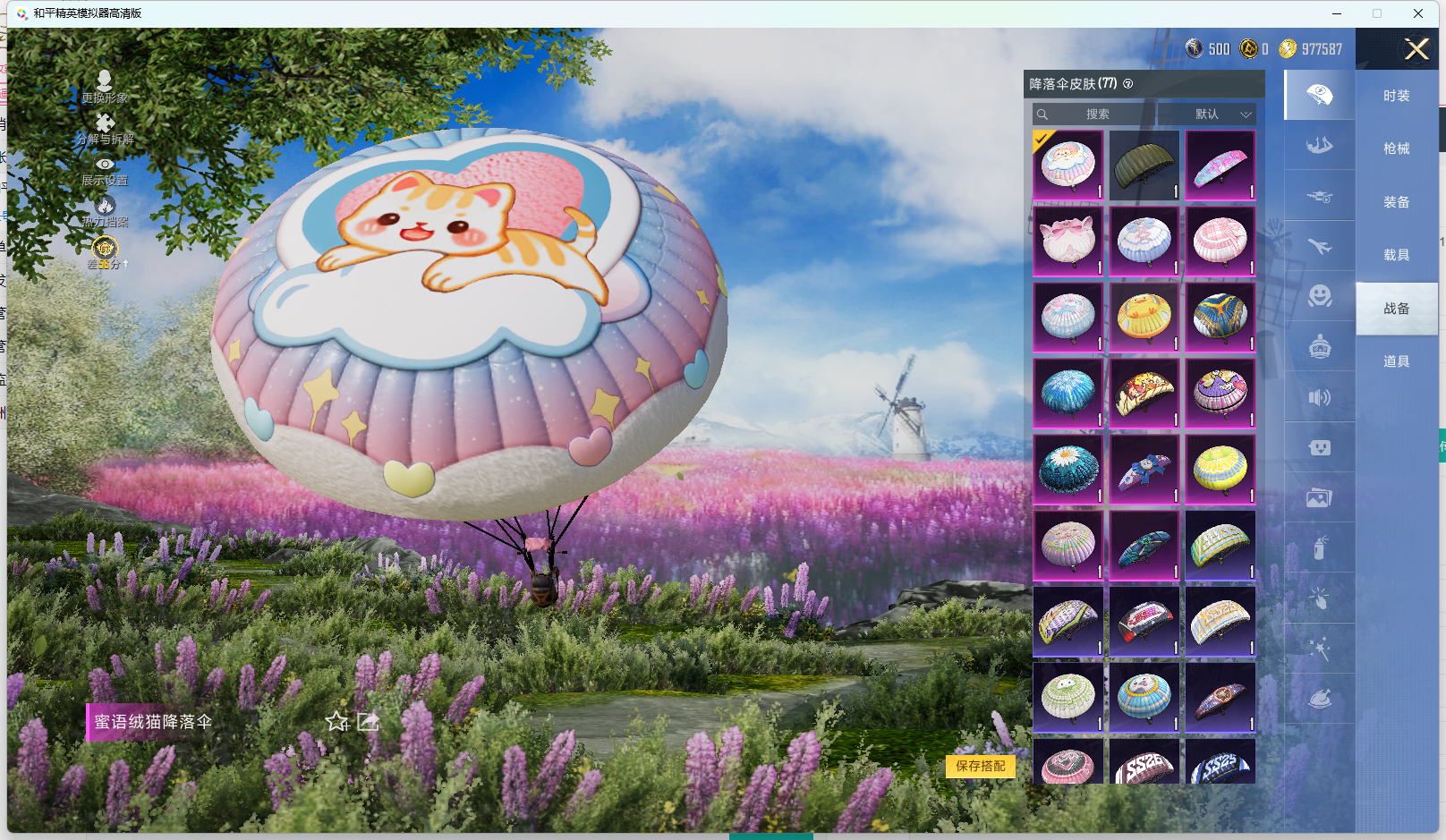Select the equipped cat parachute with checkmark
Viewport: 1446px width, 840px height.
tap(1067, 165)
